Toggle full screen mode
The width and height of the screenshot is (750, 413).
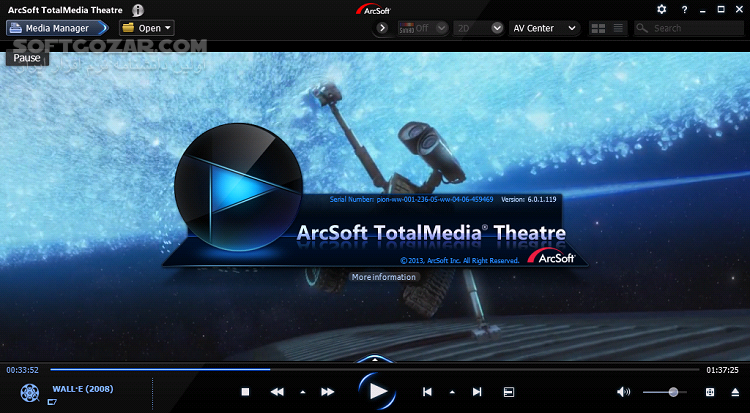710,392
